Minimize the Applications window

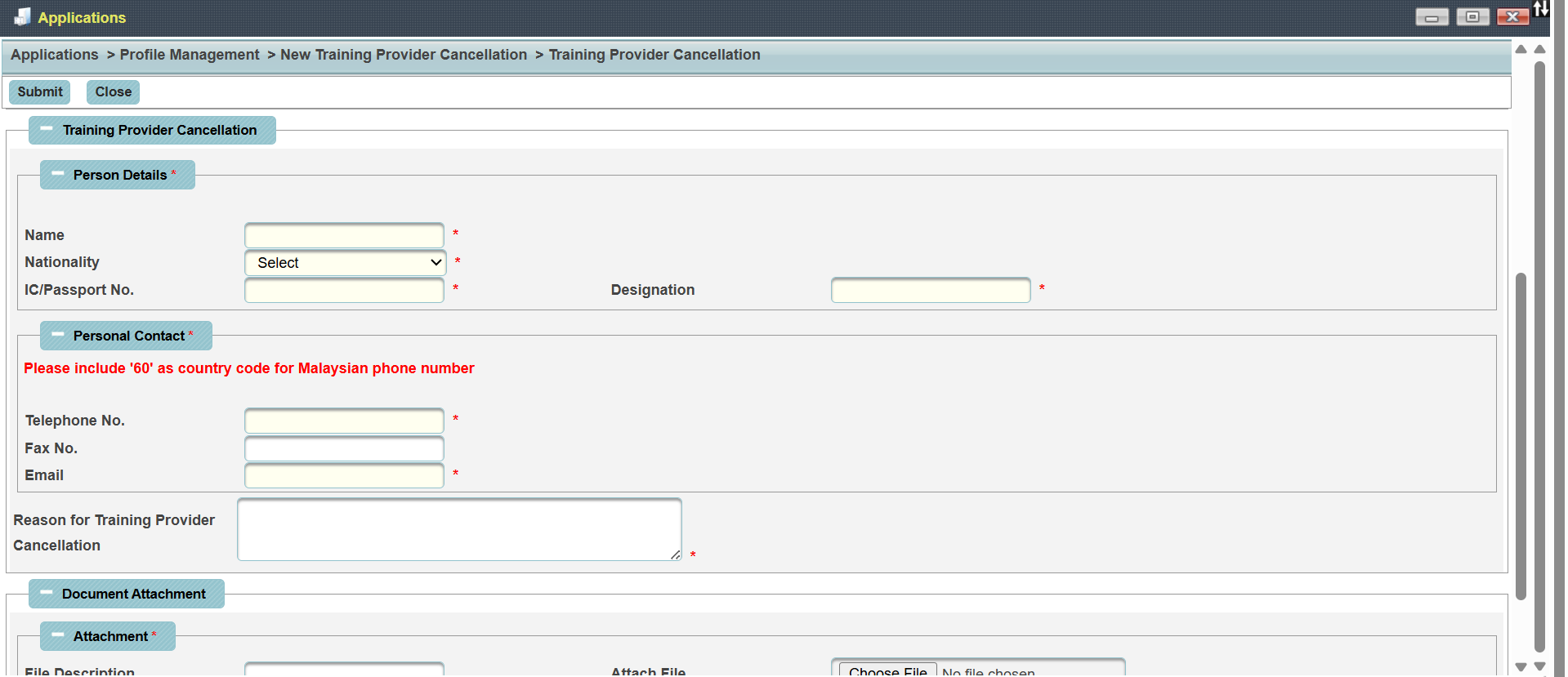(x=1432, y=17)
